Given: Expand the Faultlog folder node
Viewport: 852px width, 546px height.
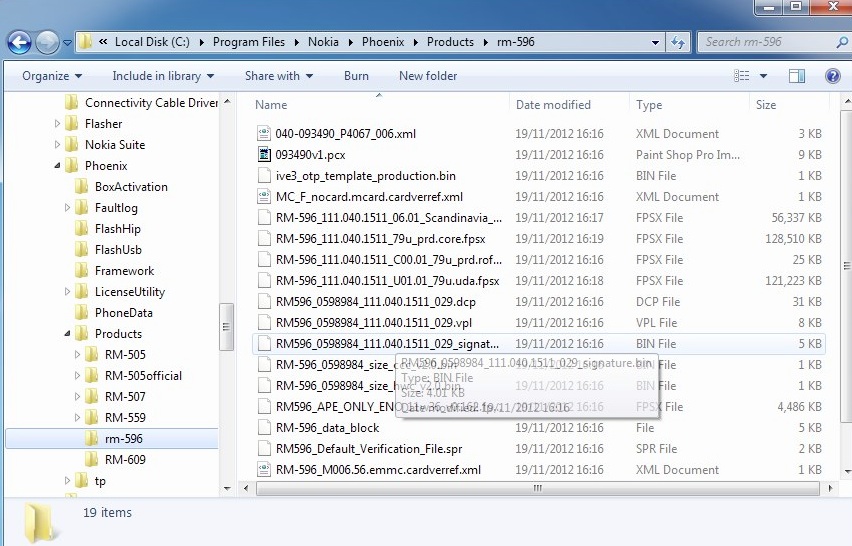Looking at the screenshot, I should pyautogui.click(x=67, y=208).
